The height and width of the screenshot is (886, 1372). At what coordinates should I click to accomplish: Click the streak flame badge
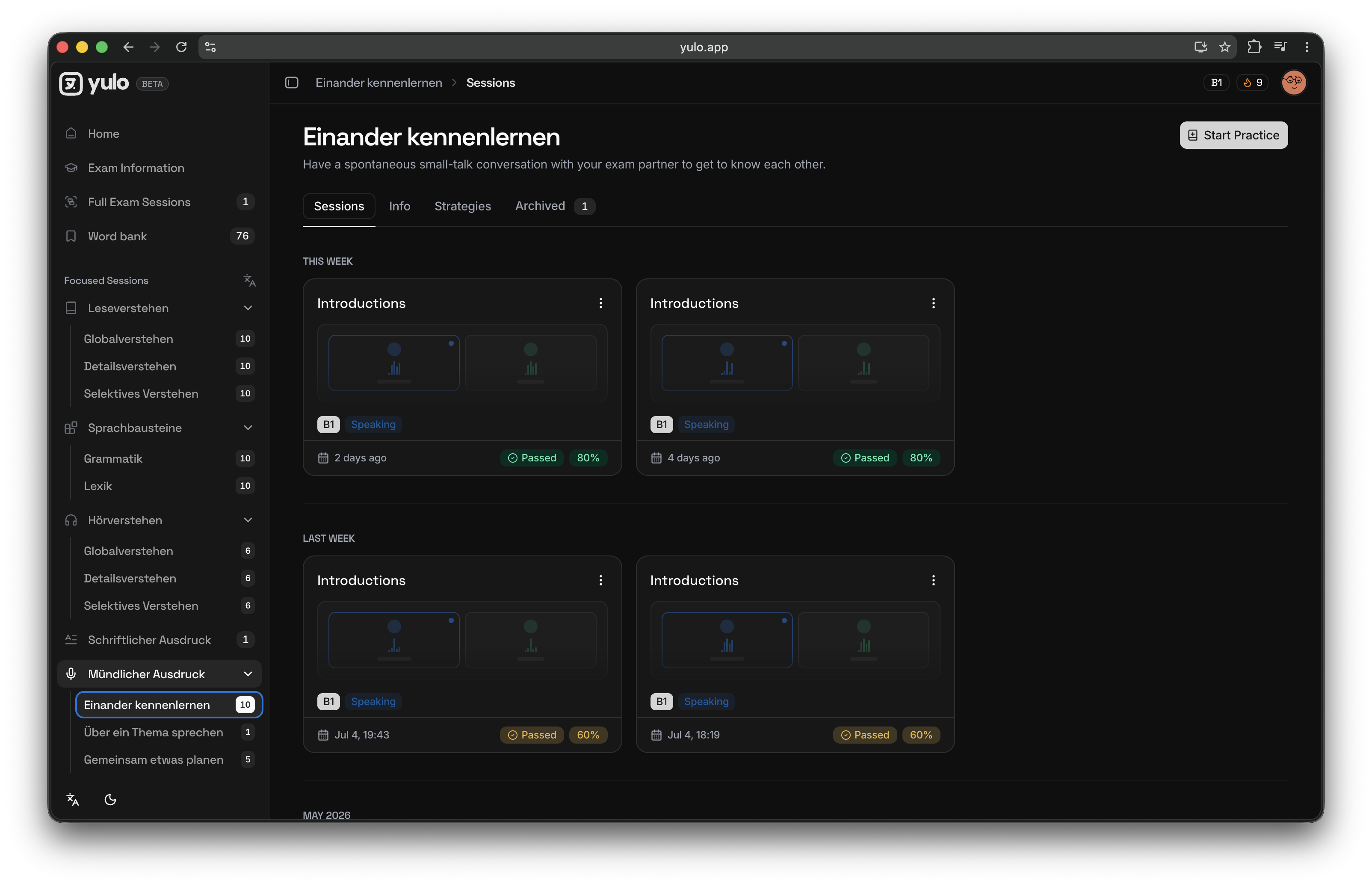pos(1252,82)
